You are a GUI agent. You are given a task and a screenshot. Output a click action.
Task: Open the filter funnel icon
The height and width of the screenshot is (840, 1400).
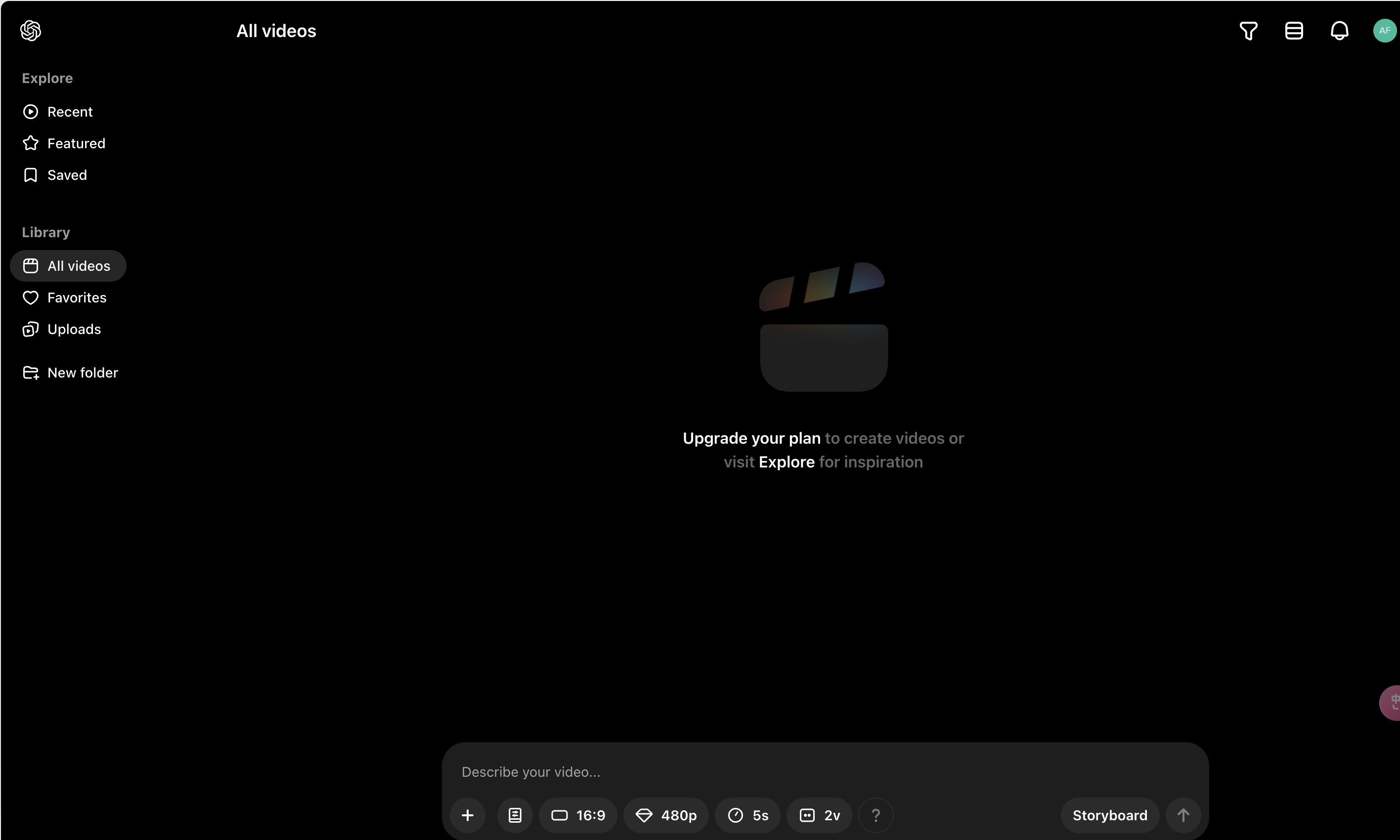(1248, 31)
